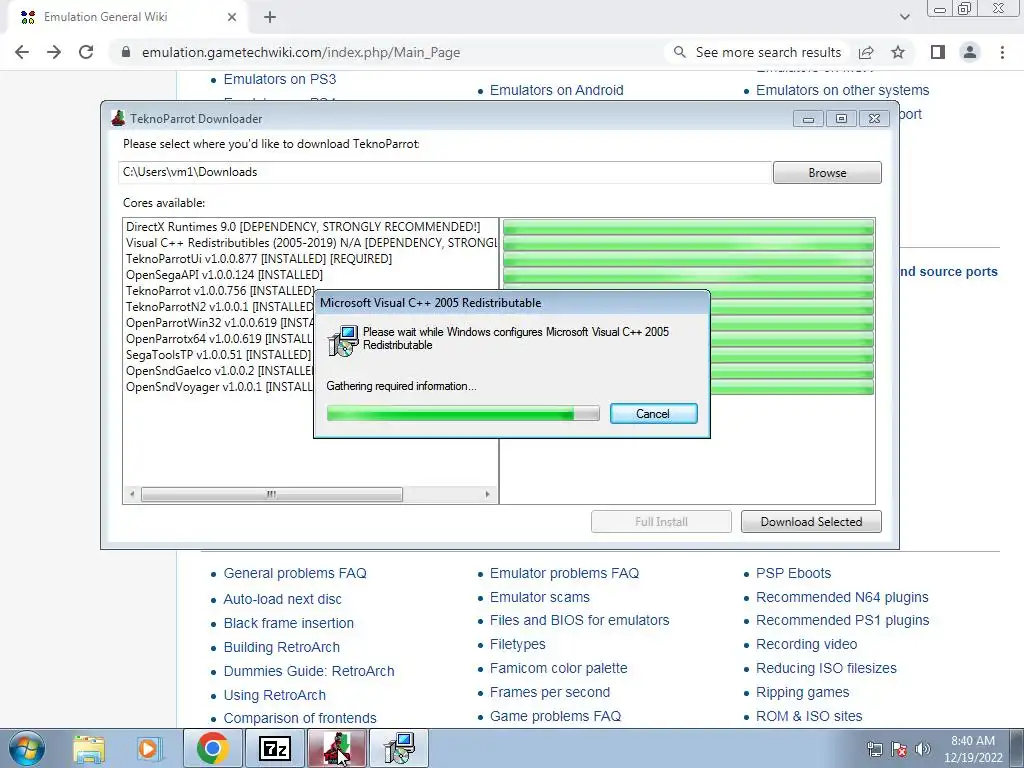This screenshot has height=768, width=1024.
Task: Open Emulators on Android link
Action: [x=556, y=90]
